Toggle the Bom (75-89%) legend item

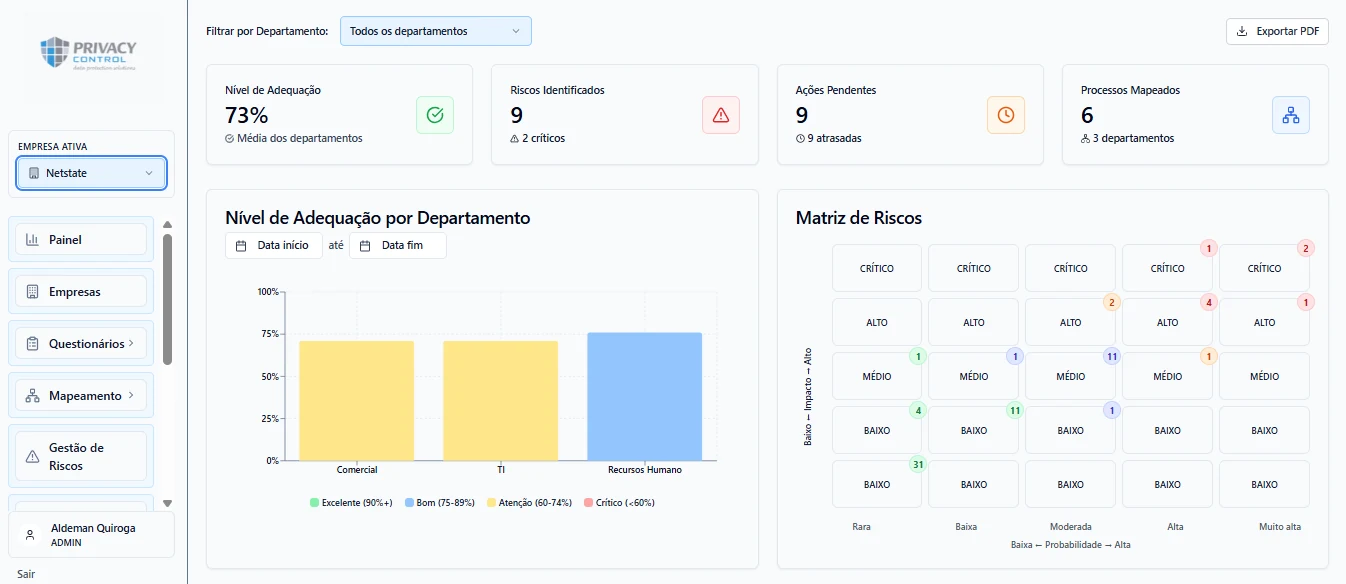point(440,502)
